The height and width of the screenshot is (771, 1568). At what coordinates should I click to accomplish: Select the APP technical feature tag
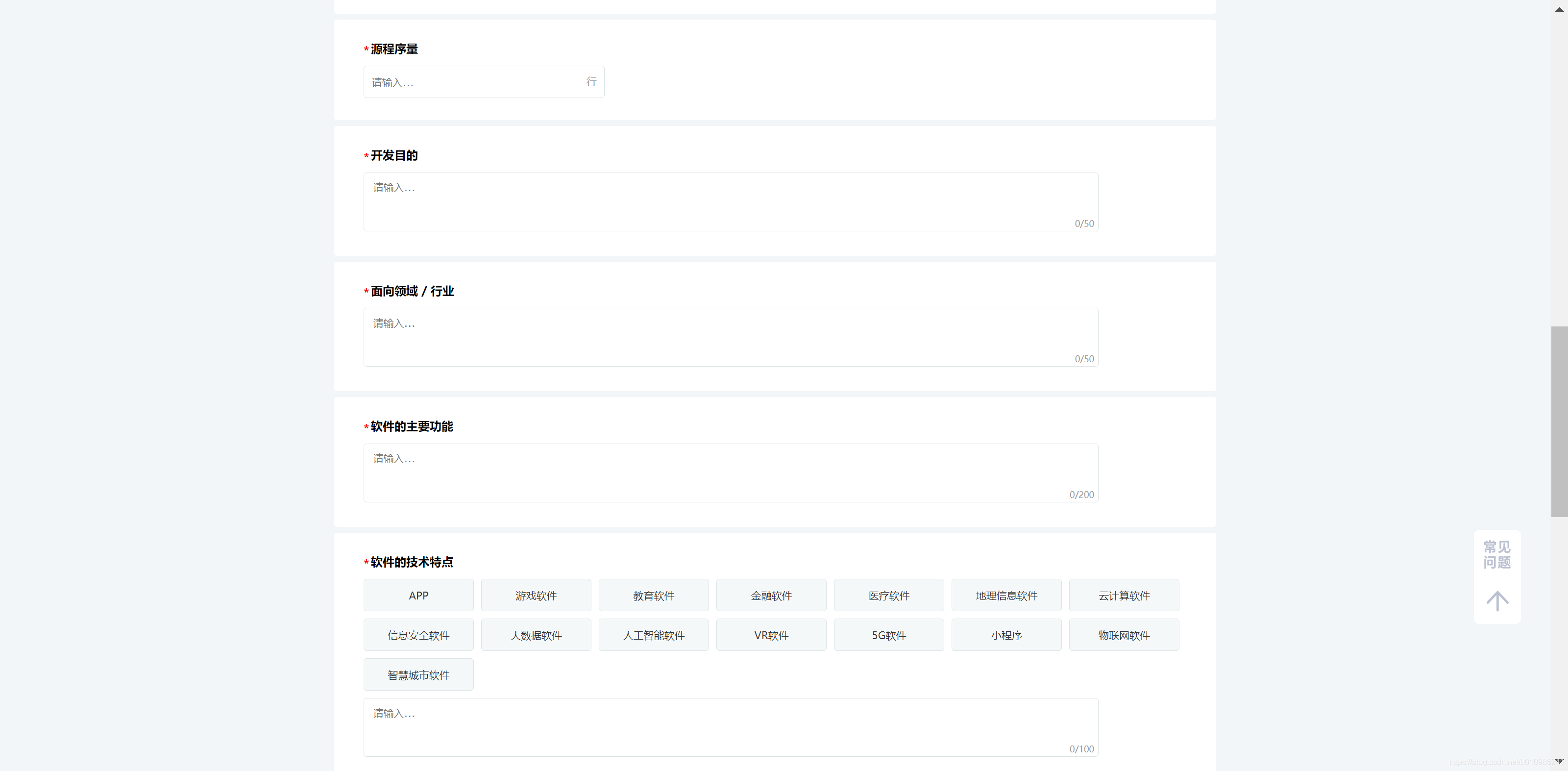tap(418, 595)
